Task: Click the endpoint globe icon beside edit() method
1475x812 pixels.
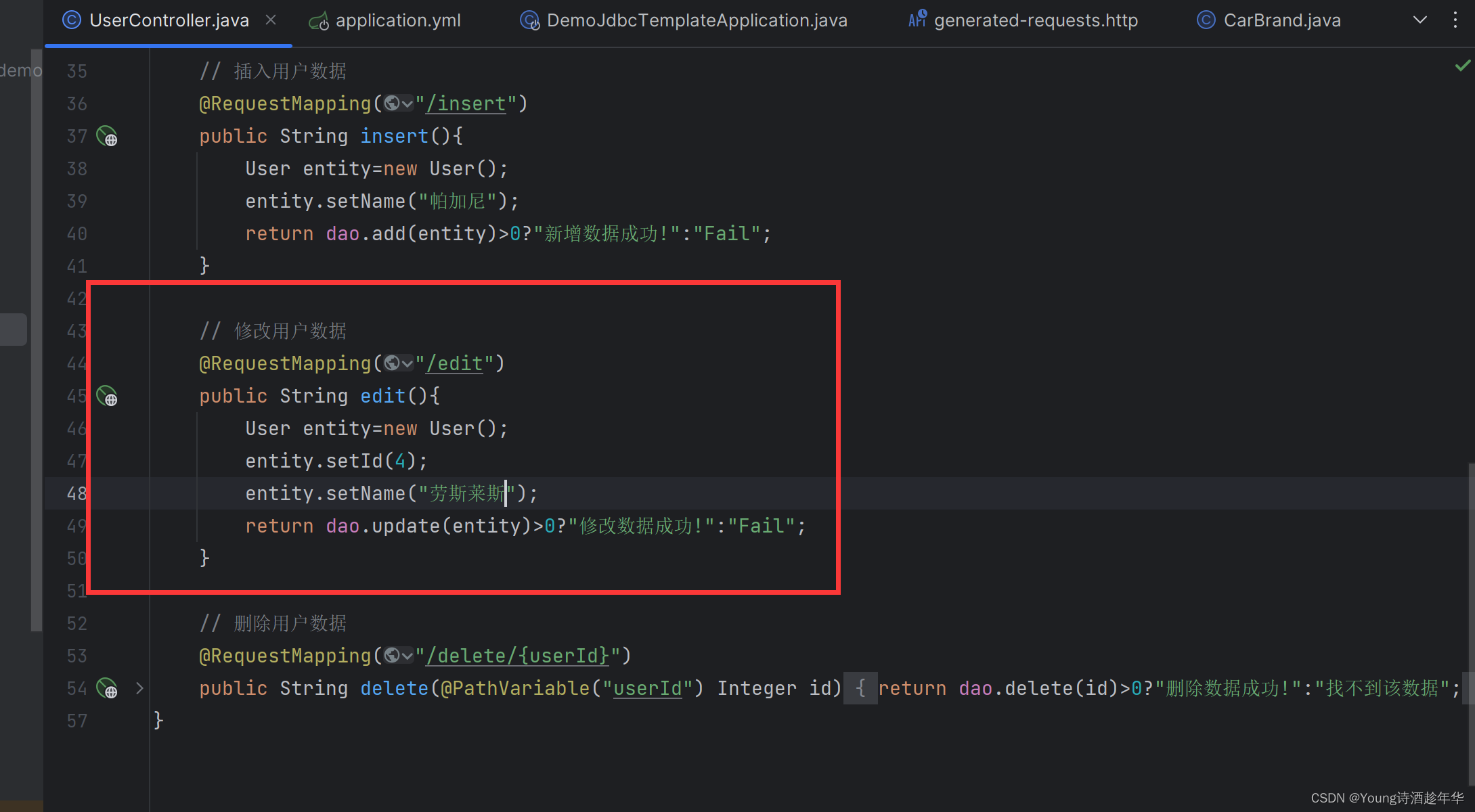Action: tap(107, 397)
